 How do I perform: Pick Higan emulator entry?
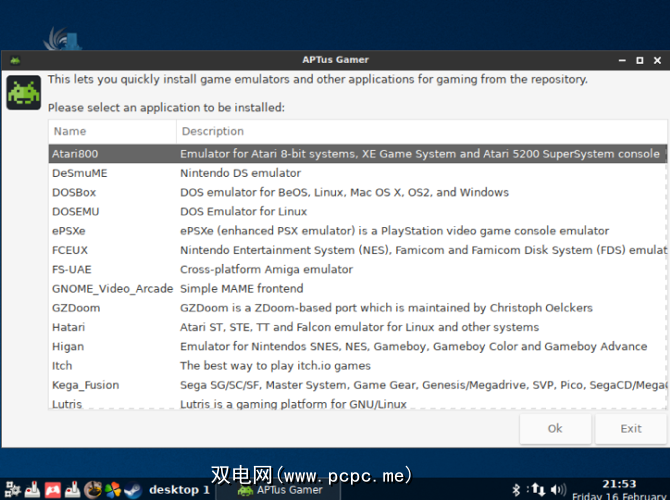pyautogui.click(x=358, y=346)
